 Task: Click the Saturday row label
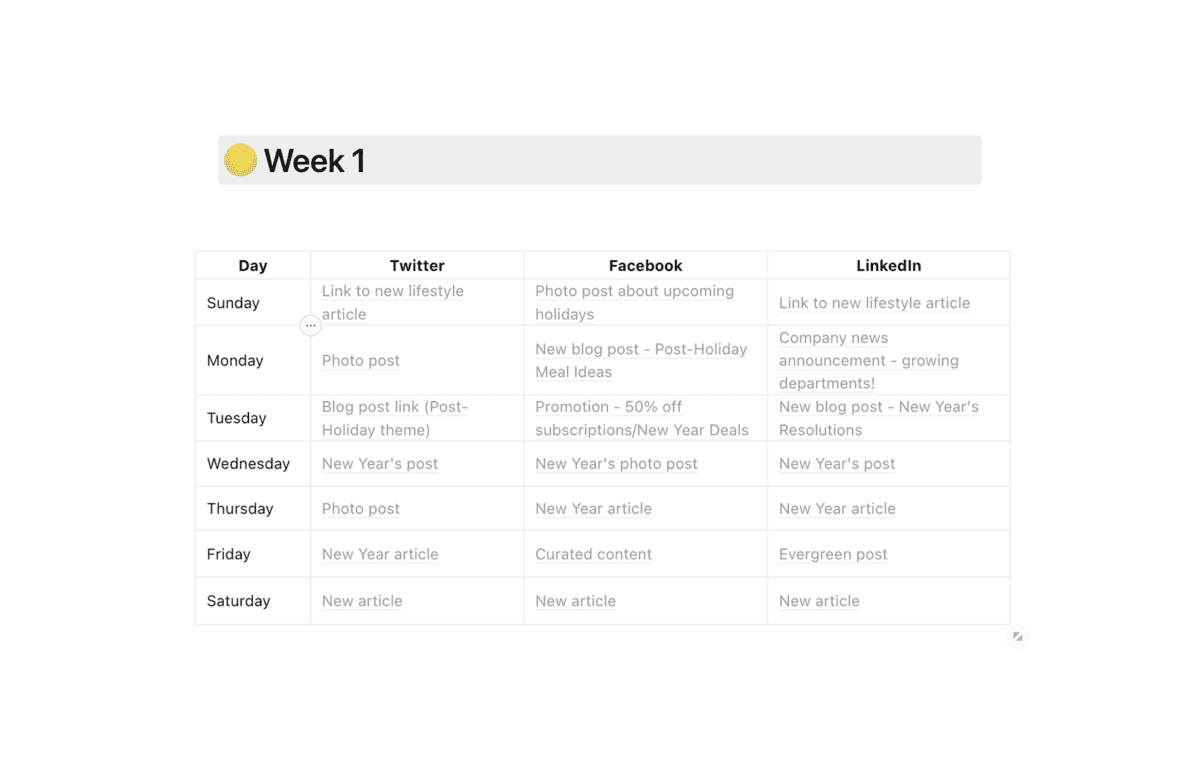pos(239,601)
